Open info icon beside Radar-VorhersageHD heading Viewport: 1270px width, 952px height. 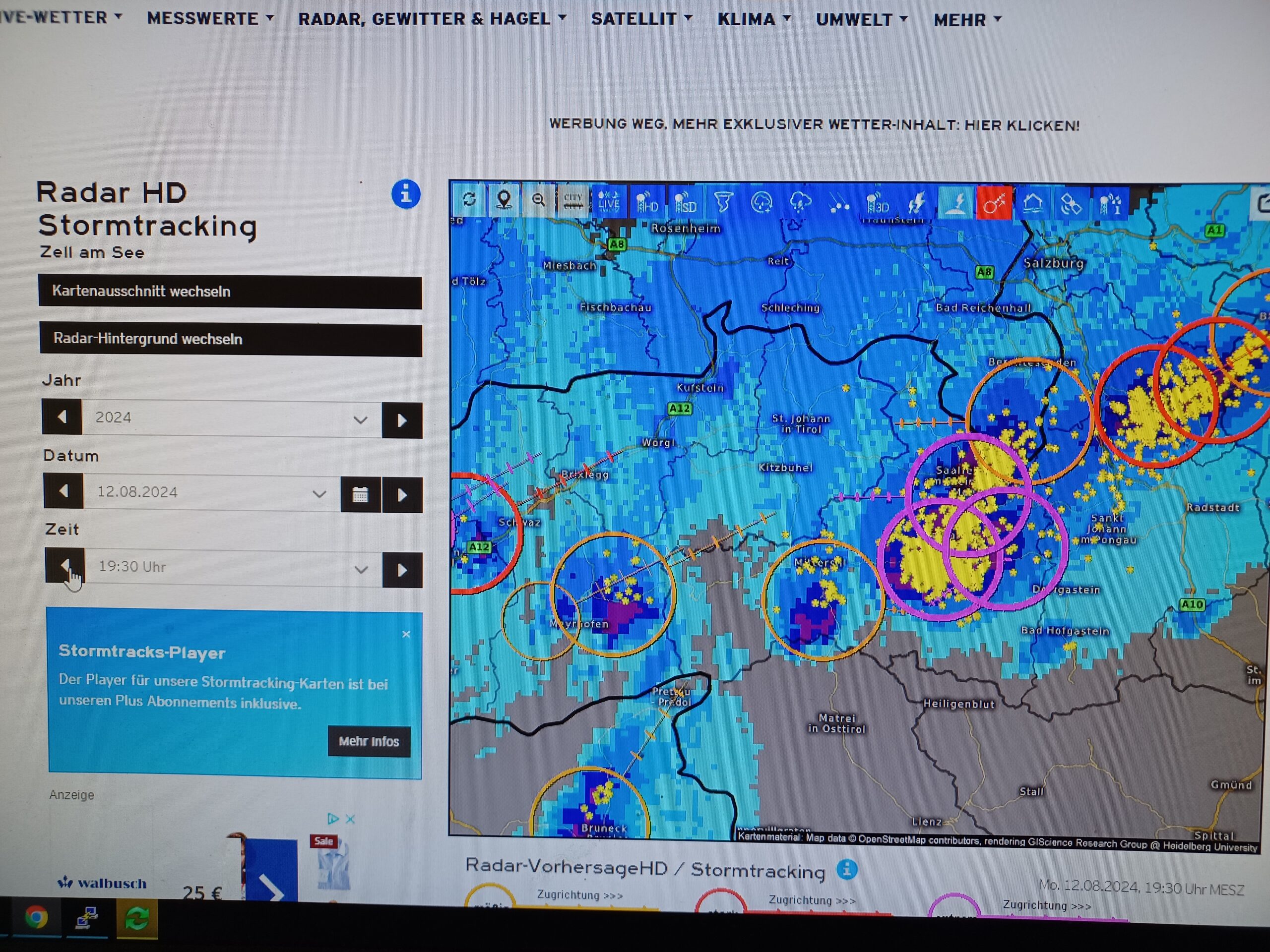tap(847, 869)
